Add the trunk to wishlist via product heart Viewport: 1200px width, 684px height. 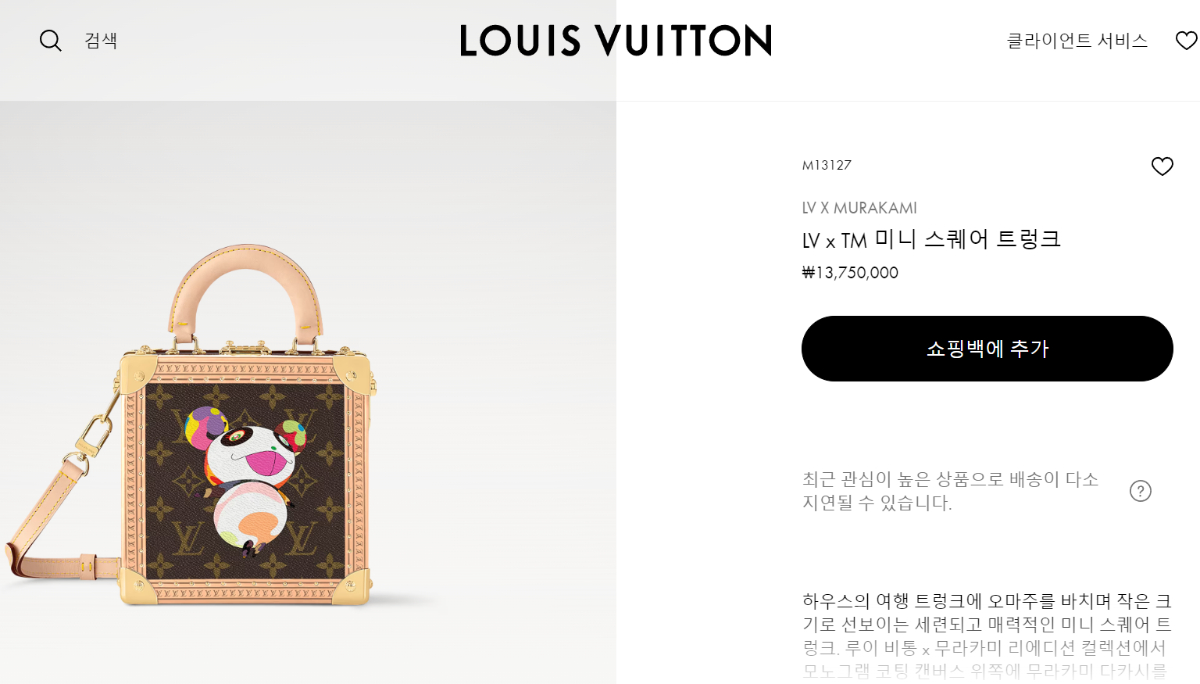point(1162,167)
